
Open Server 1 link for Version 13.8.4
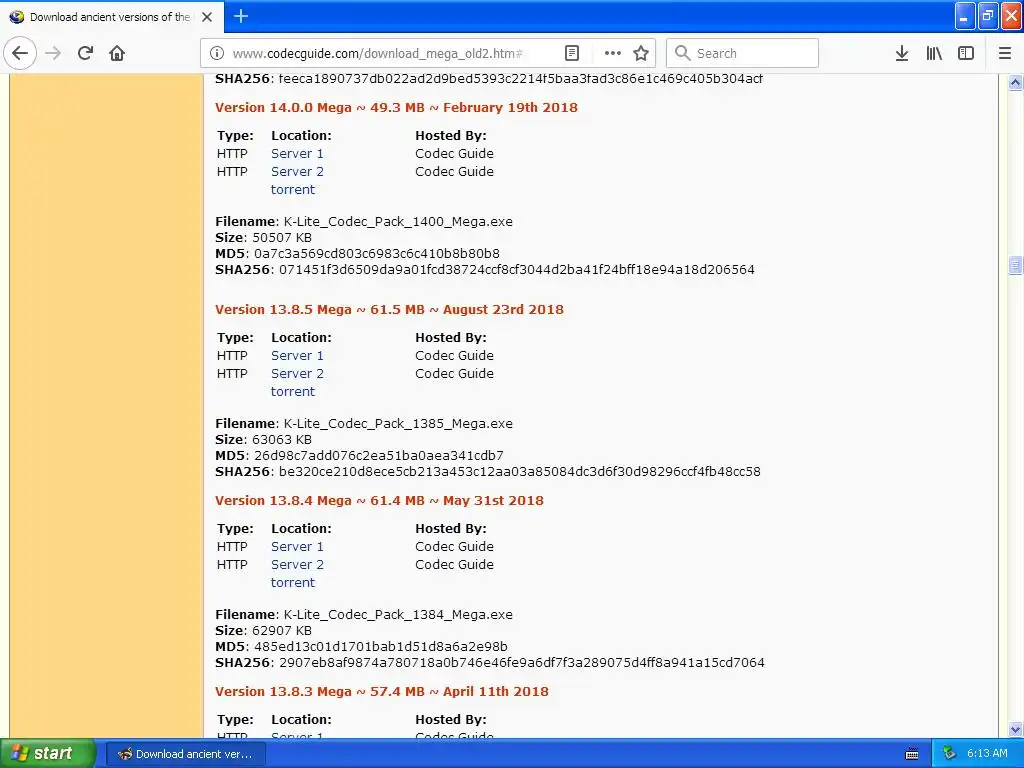click(297, 547)
